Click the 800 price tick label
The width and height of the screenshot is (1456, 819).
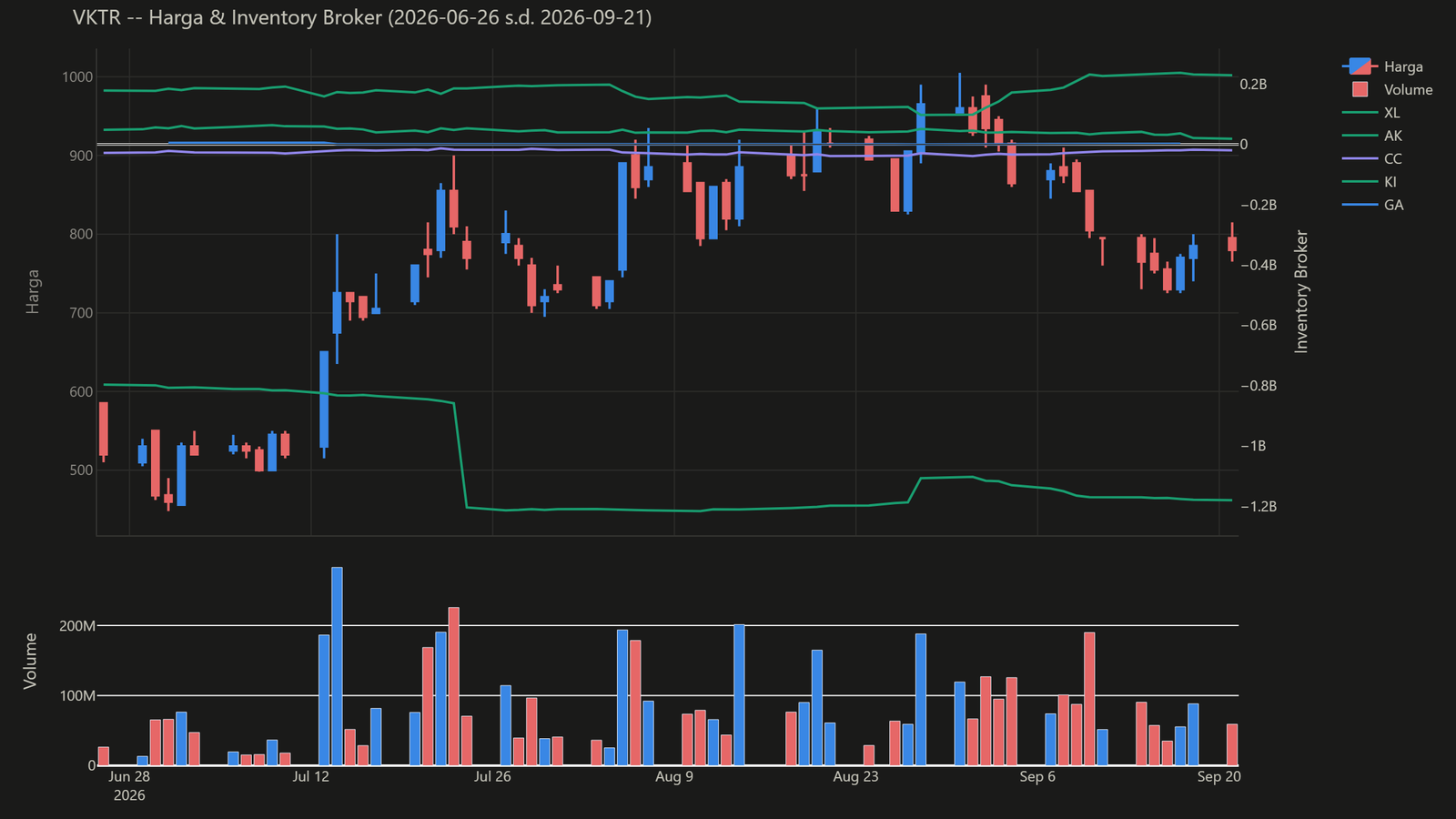tap(81, 234)
